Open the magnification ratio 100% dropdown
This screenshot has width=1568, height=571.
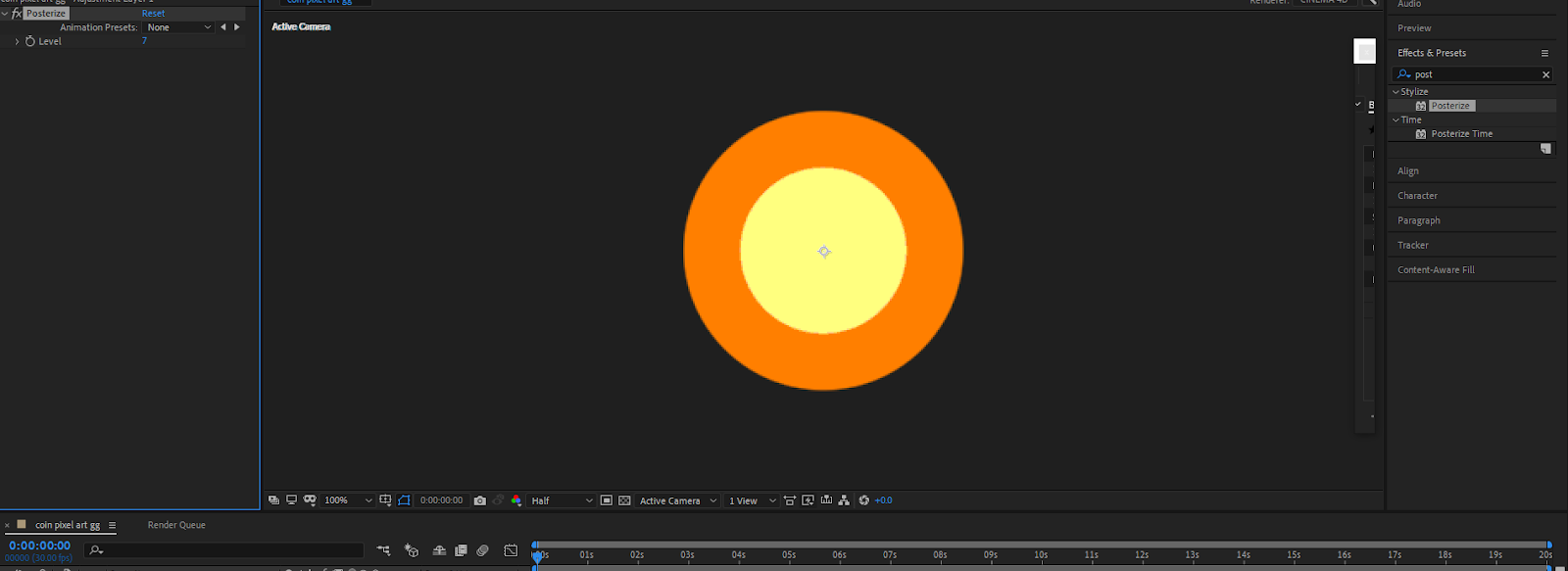pyautogui.click(x=348, y=500)
